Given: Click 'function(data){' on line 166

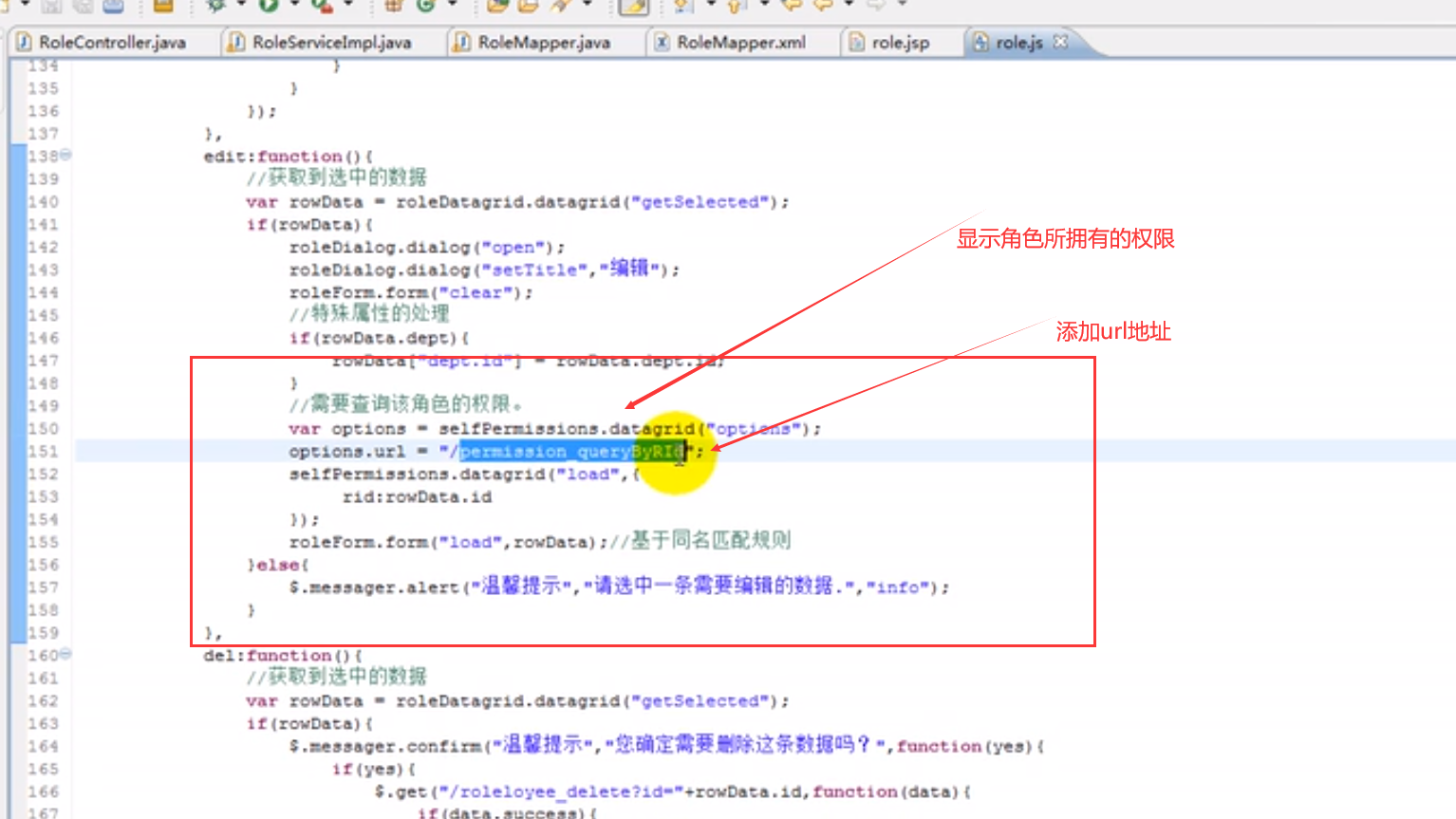Looking at the screenshot, I should pyautogui.click(x=891, y=791).
